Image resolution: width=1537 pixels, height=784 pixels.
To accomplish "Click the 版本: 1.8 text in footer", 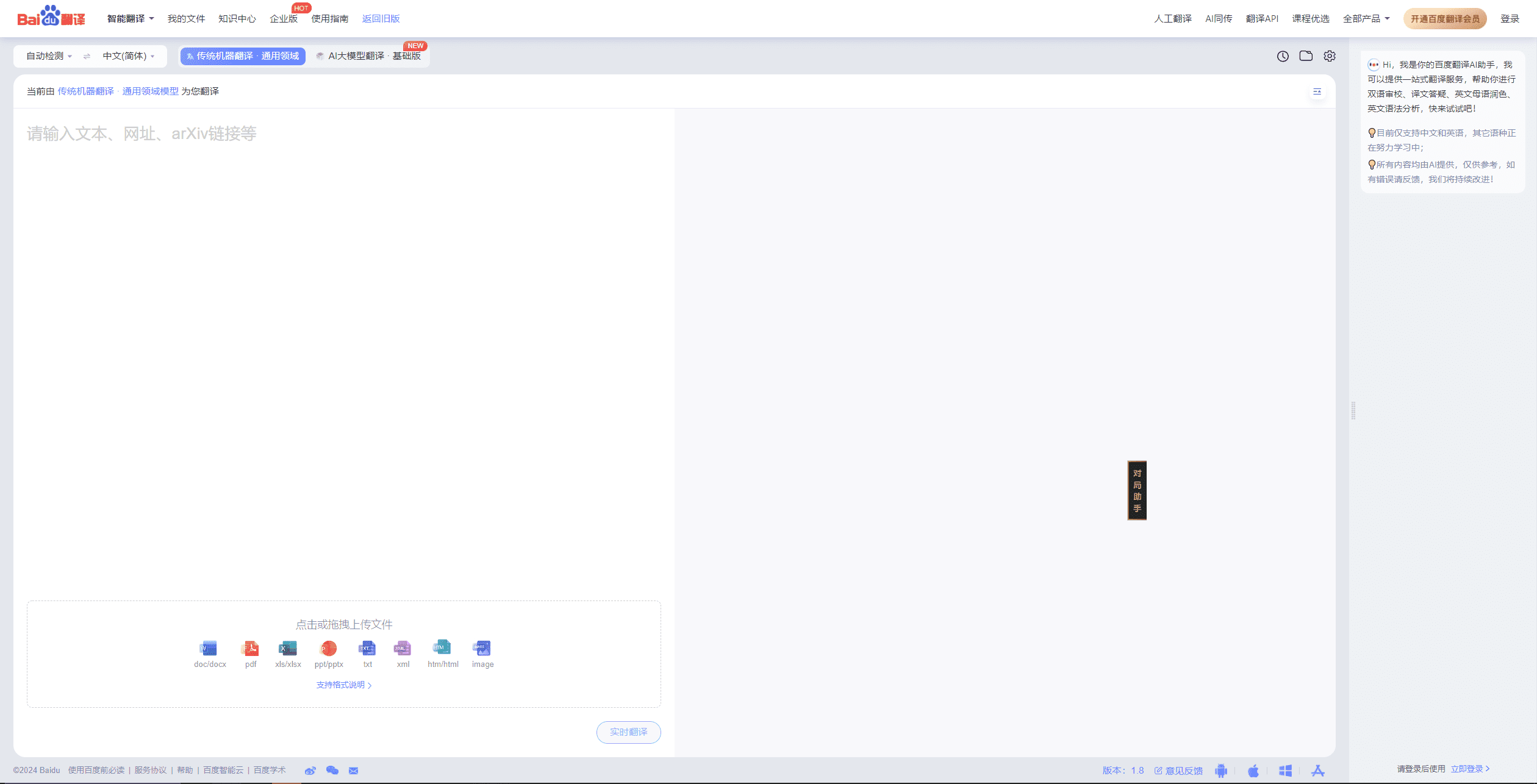I will [x=1123, y=771].
